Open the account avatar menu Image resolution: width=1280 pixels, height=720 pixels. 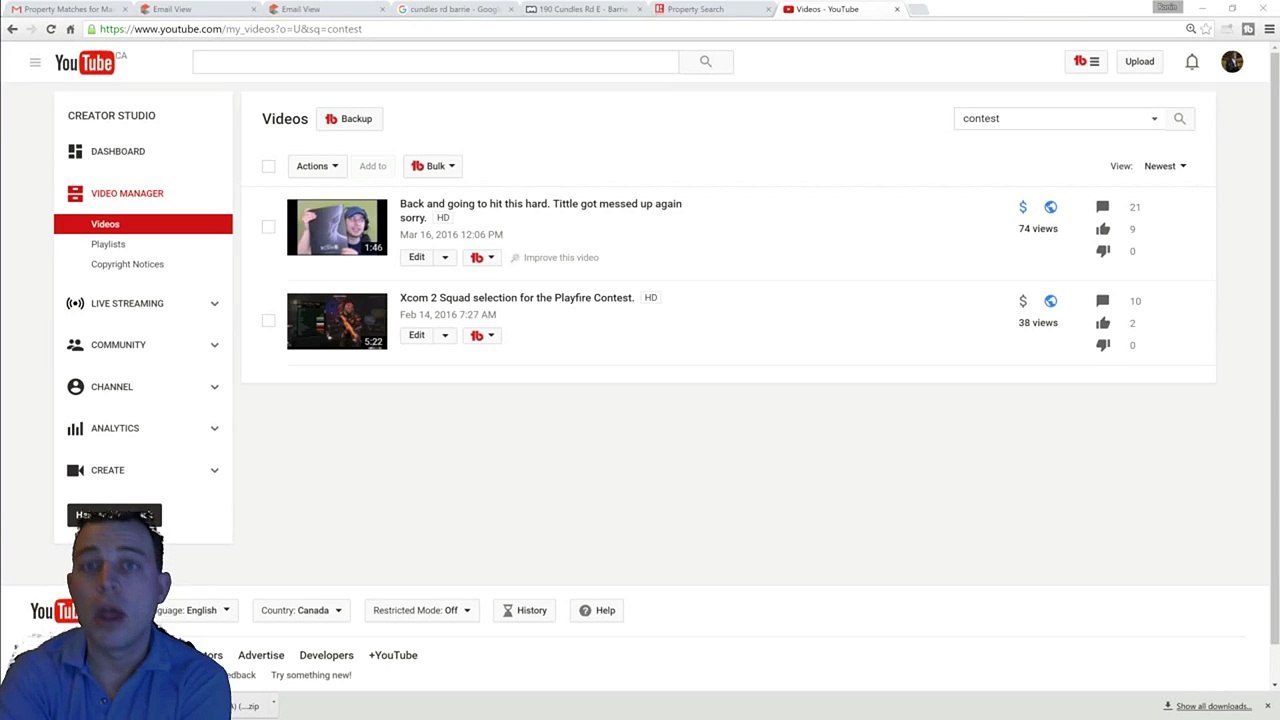(x=1232, y=62)
